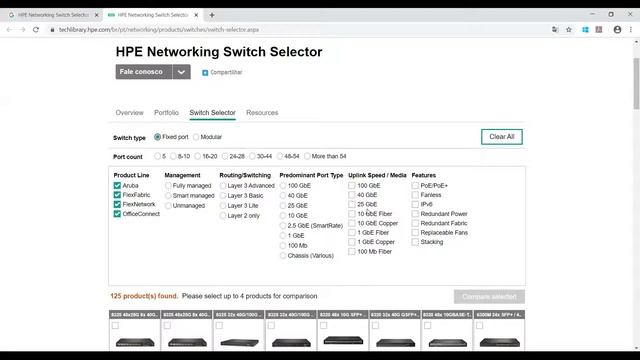The height and width of the screenshot is (360, 640).
Task: Open the Chrome three-dot menu
Action: pos(631,29)
